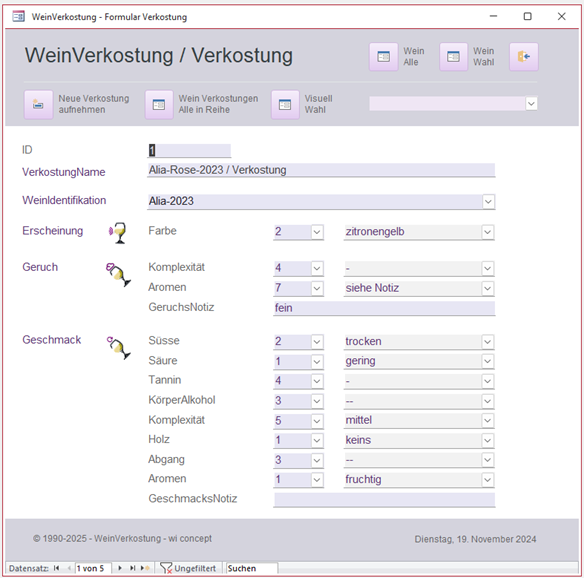Click the exit door icon button

click(524, 57)
